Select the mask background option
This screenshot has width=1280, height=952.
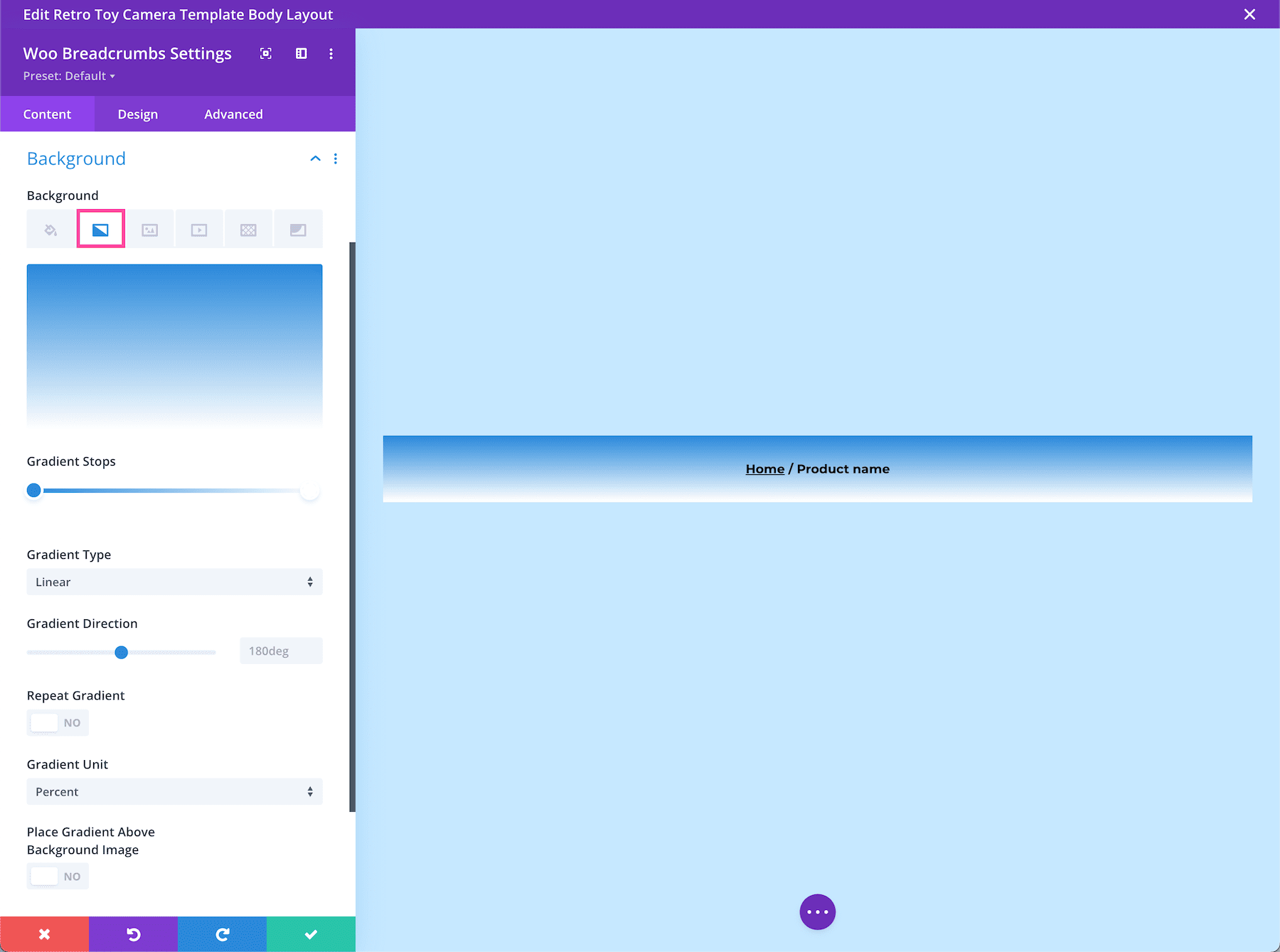point(298,228)
